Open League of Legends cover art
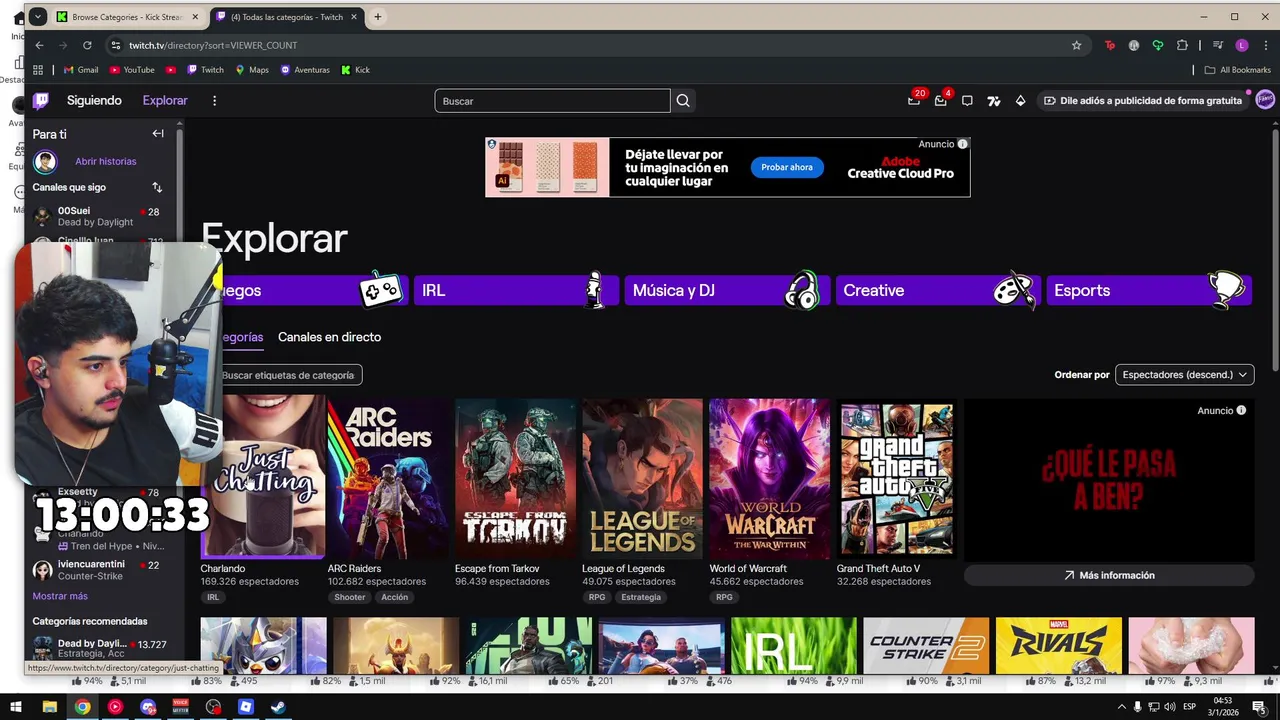The width and height of the screenshot is (1280, 720). [x=642, y=479]
